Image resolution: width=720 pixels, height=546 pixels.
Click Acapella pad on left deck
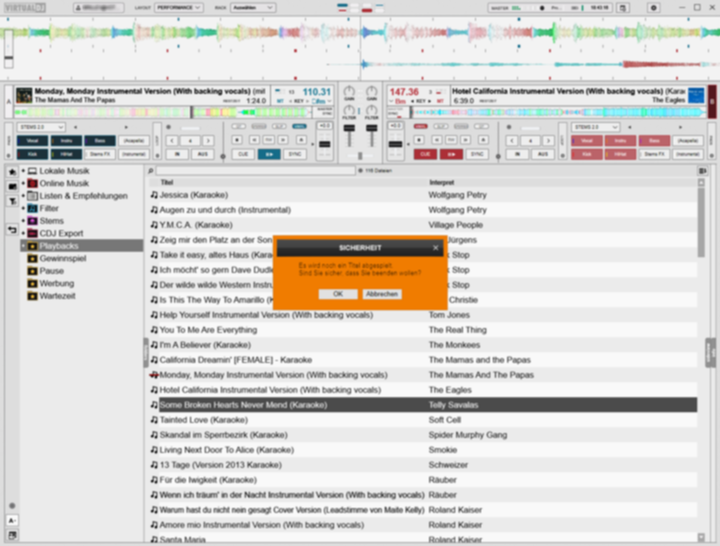[x=134, y=141]
